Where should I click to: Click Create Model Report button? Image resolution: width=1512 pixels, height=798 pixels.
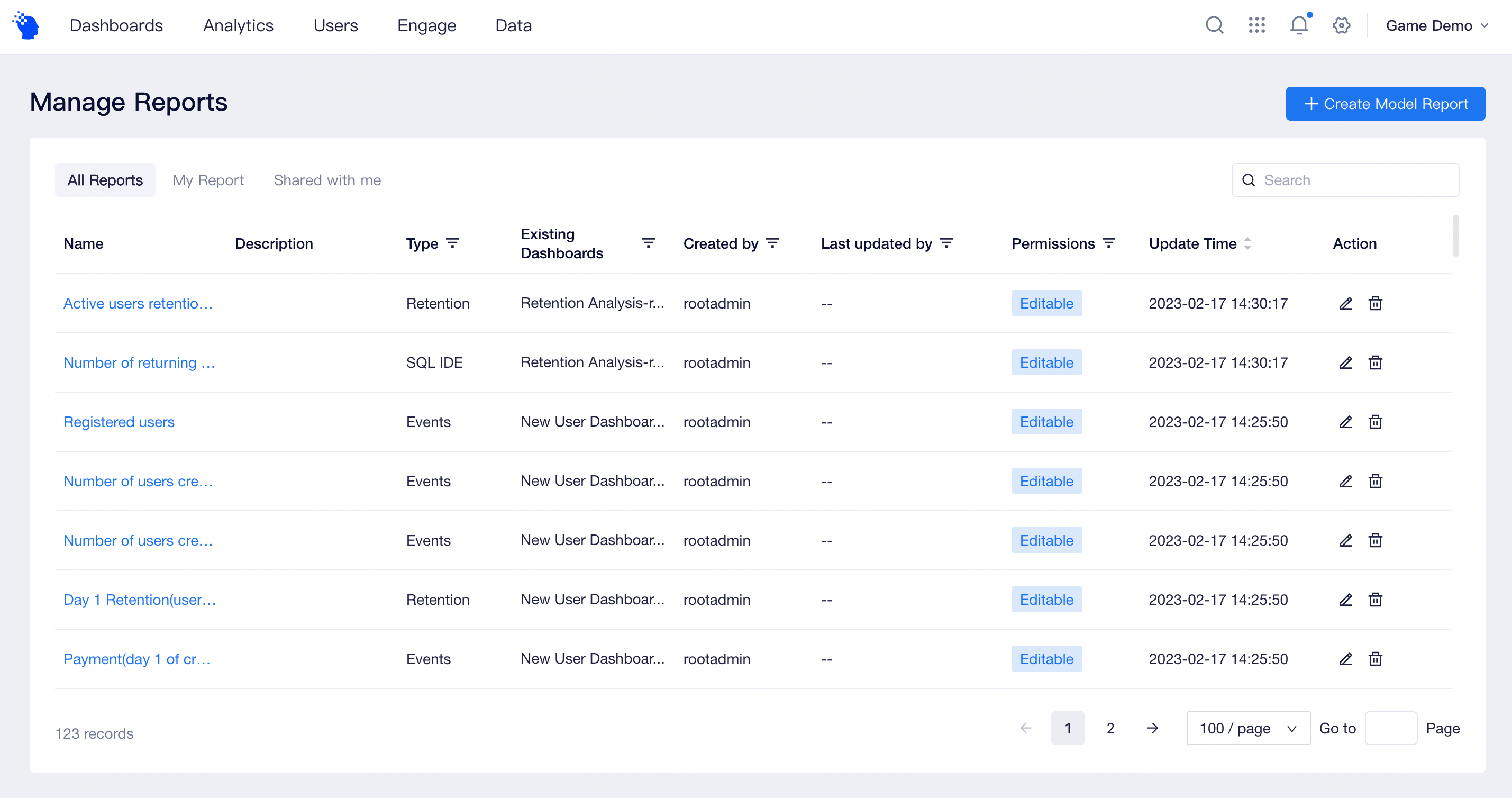1385,104
